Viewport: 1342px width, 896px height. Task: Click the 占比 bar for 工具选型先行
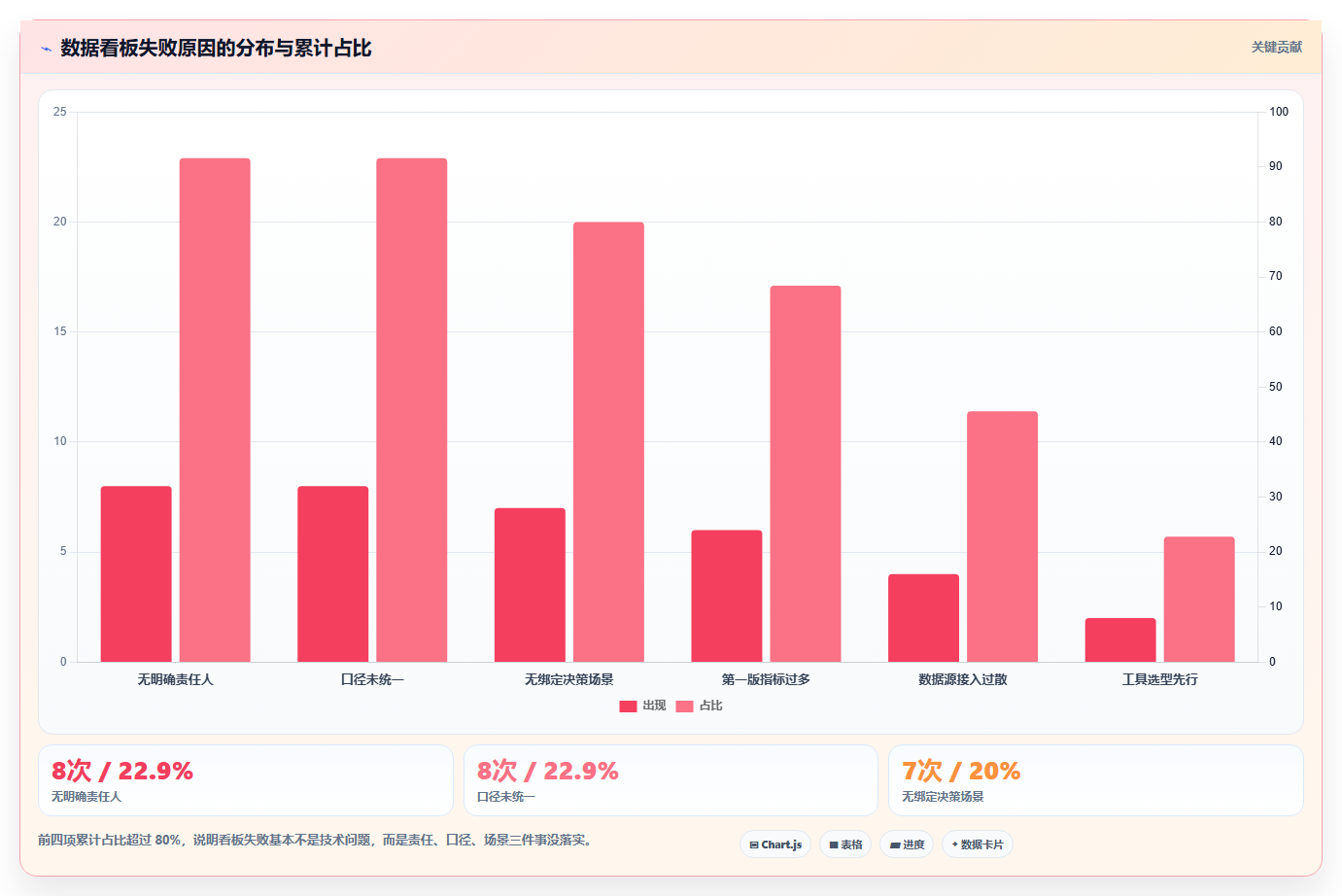coord(1199,600)
